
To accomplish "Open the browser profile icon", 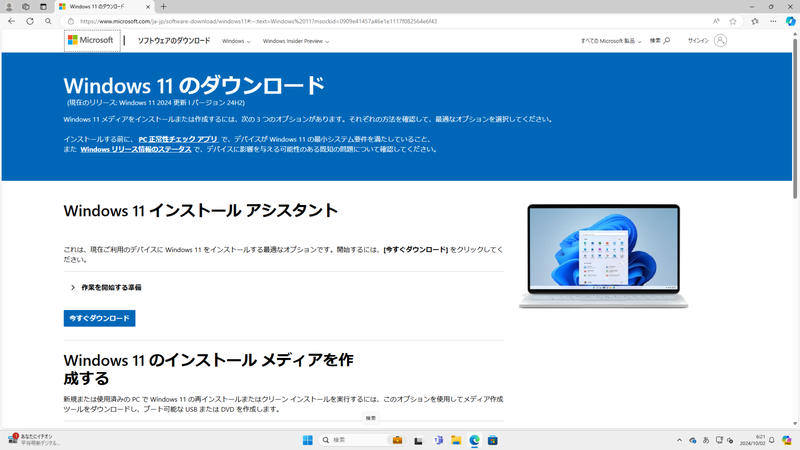I will coord(9,7).
